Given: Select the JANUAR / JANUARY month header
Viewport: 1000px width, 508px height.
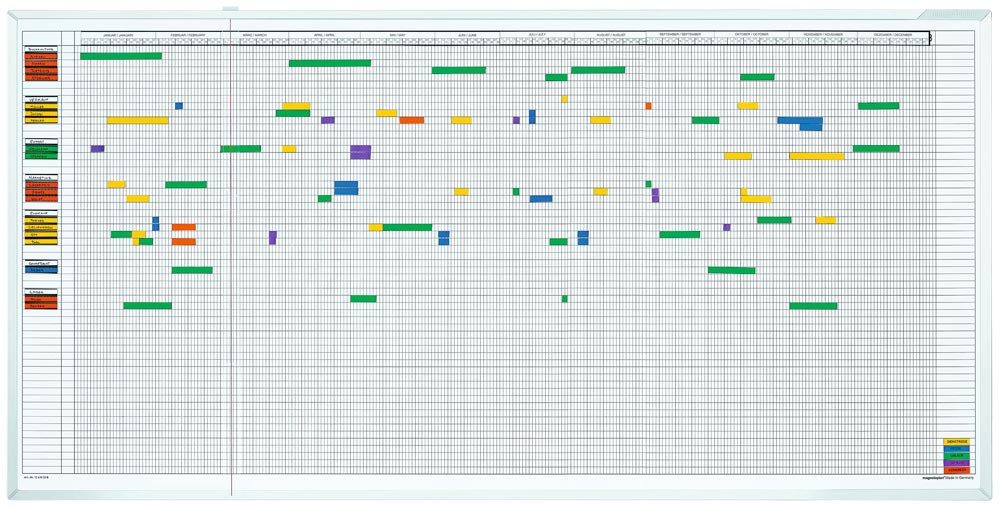Looking at the screenshot, I should pyautogui.click(x=118, y=34).
